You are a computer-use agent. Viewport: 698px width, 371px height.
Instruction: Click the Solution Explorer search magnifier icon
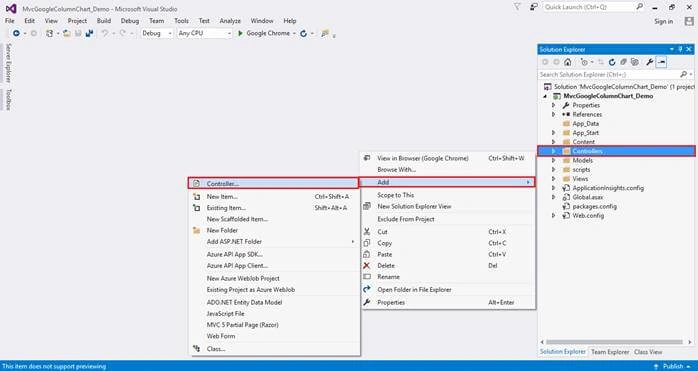(683, 74)
